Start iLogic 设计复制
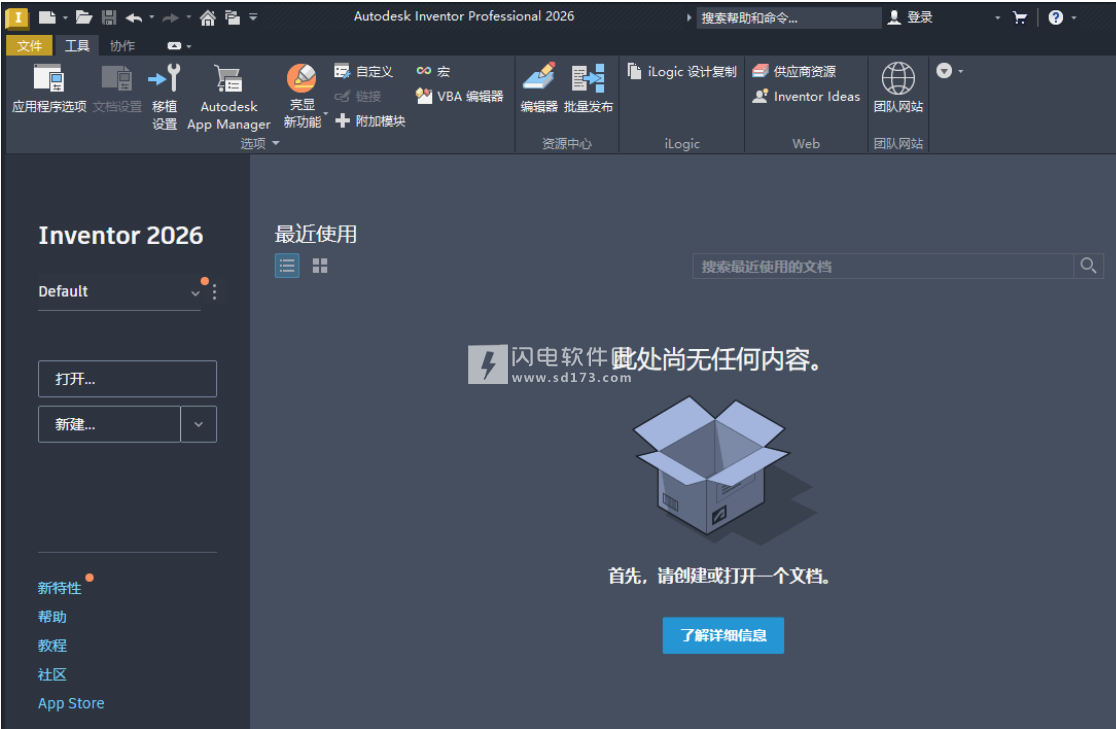Screen dimensions: 1116x729 682,71
